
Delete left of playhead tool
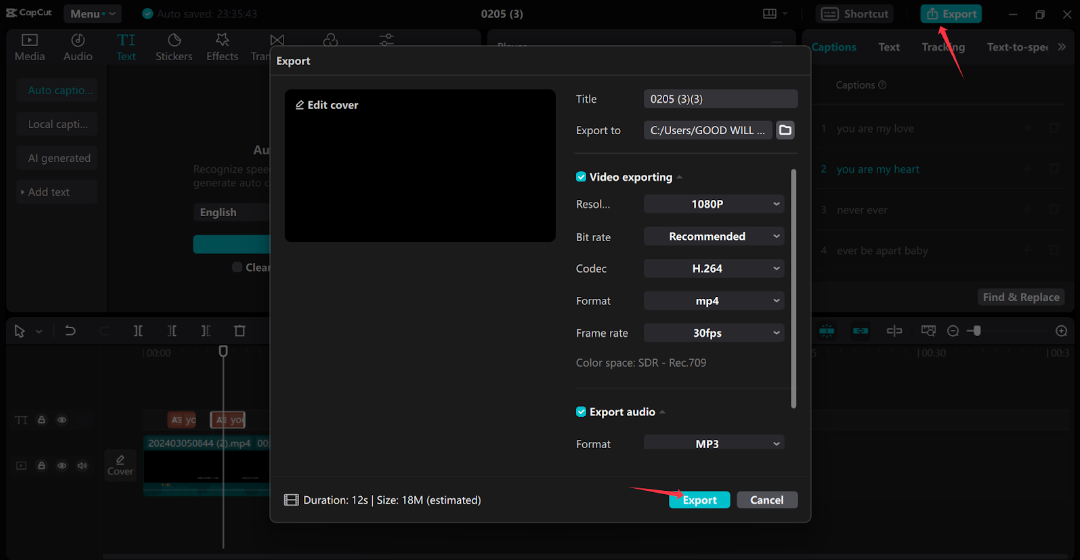click(172, 331)
